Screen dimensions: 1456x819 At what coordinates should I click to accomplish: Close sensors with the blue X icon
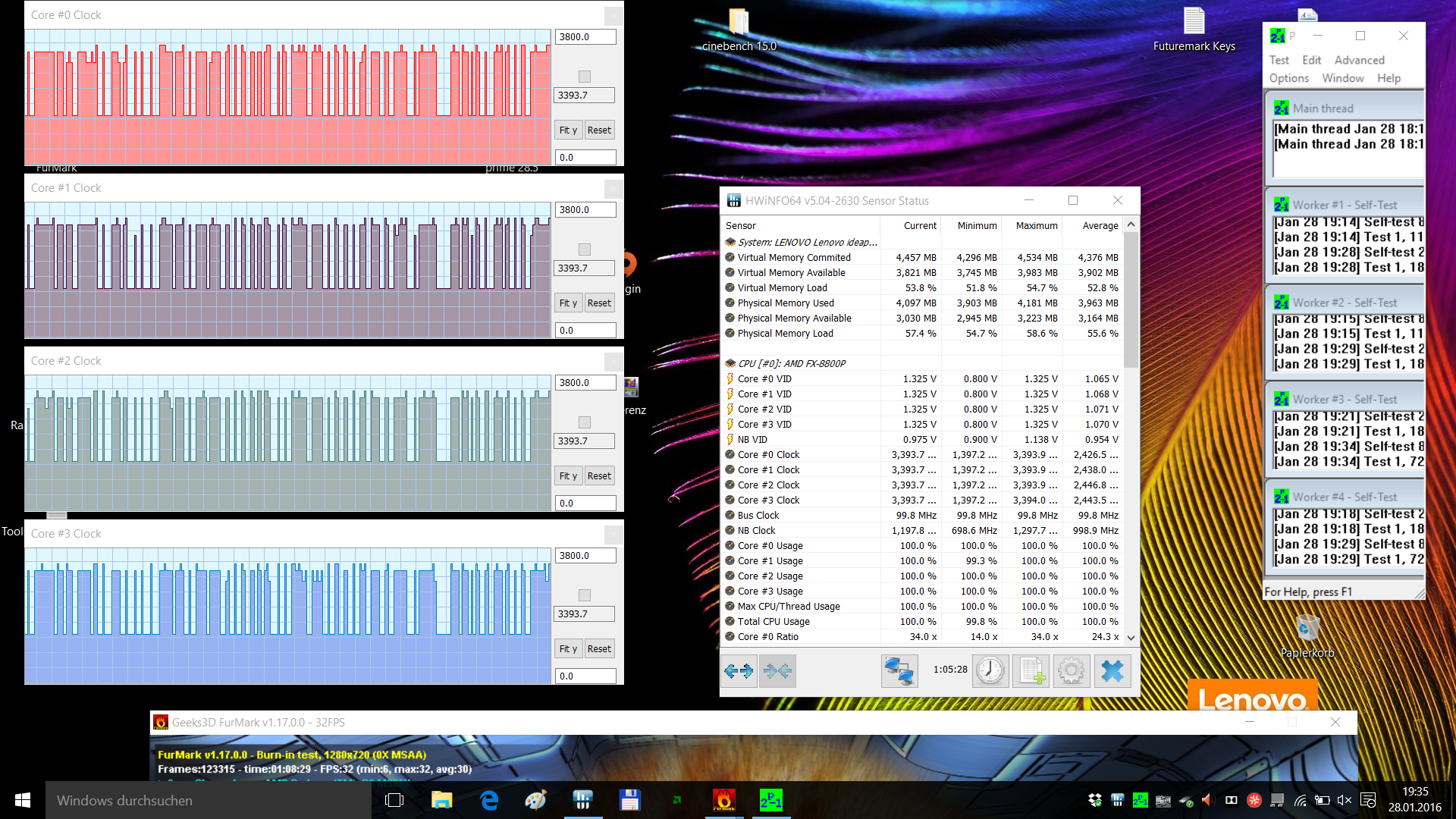point(1112,671)
